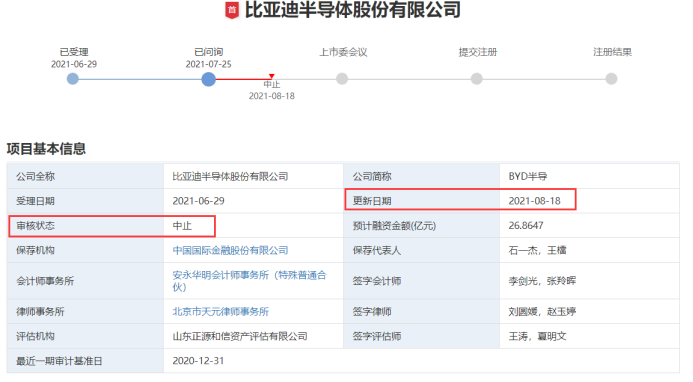Viewport: 693px width, 382px height.
Task: Click the 比亚迪半导体股份有限公司 page heading
Action: coord(353,10)
